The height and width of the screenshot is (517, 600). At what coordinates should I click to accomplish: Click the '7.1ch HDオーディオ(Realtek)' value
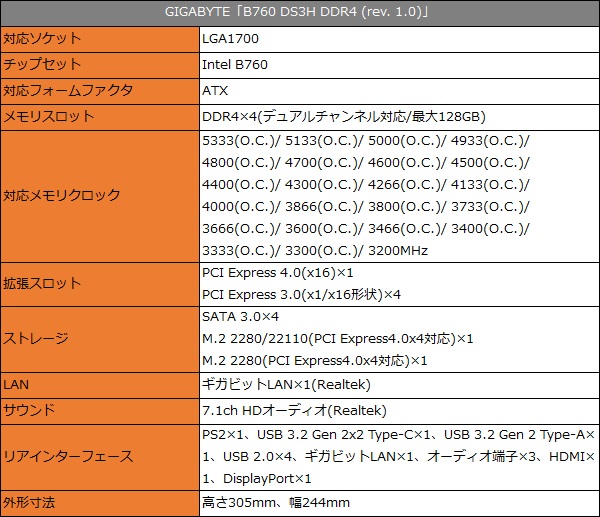[294, 411]
